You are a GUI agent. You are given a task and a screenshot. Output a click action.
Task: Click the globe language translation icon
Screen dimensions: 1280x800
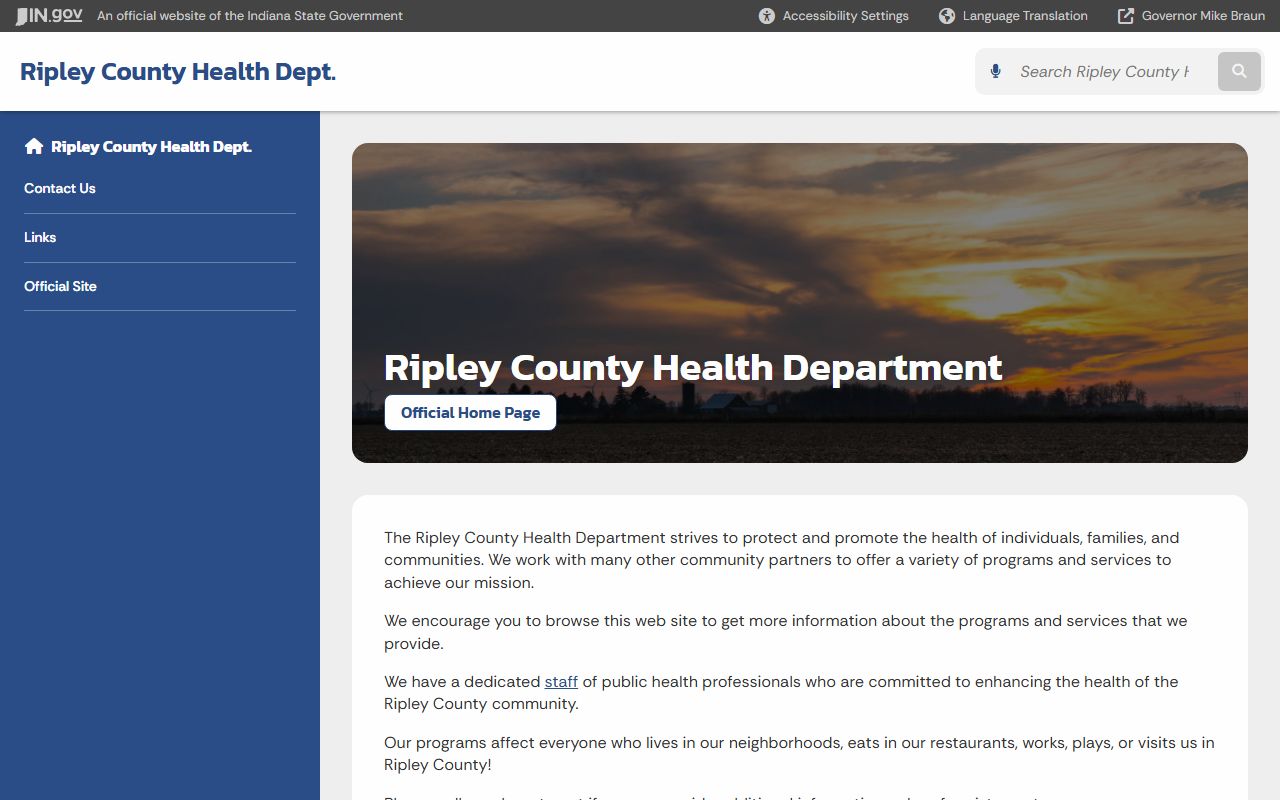947,16
